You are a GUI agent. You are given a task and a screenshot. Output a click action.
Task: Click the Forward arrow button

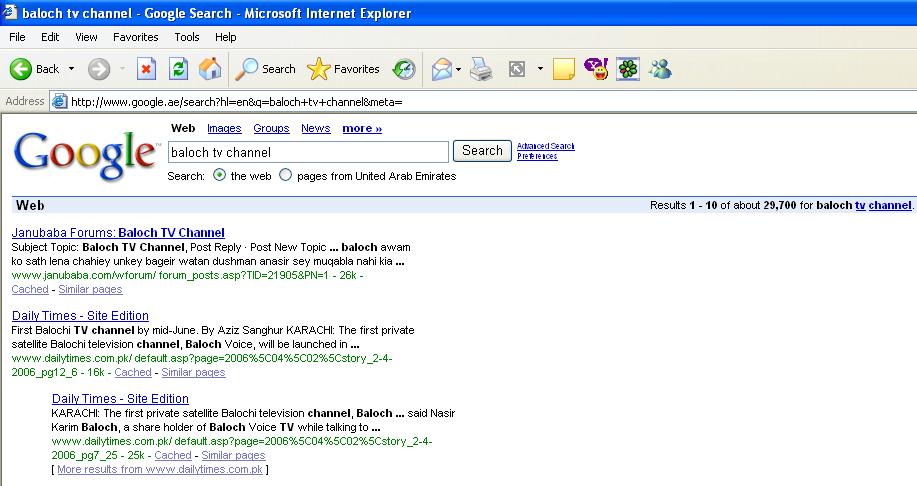pos(99,69)
